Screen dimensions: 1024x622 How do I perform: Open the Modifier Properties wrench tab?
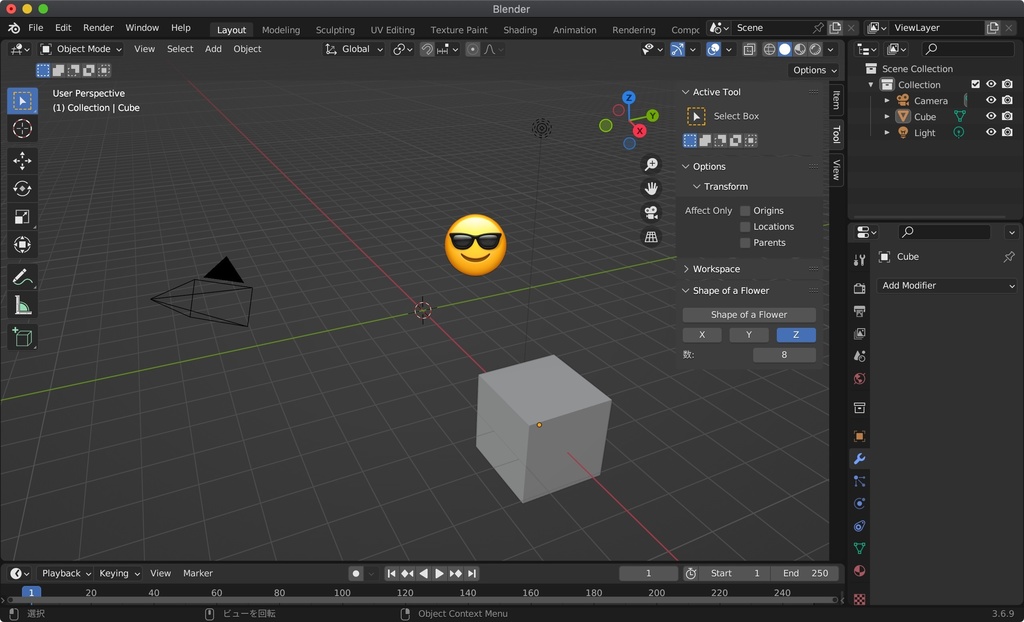click(858, 458)
